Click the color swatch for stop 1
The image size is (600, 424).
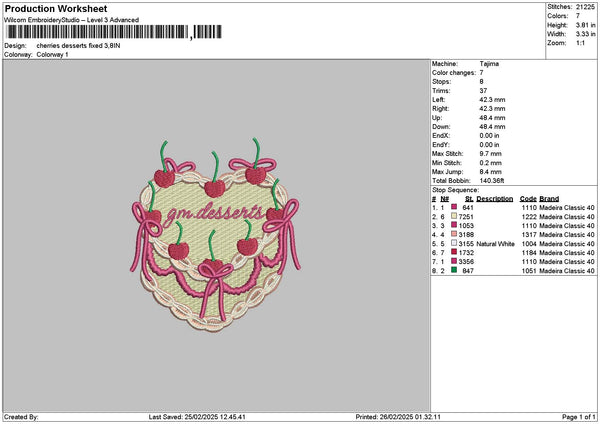(x=454, y=206)
